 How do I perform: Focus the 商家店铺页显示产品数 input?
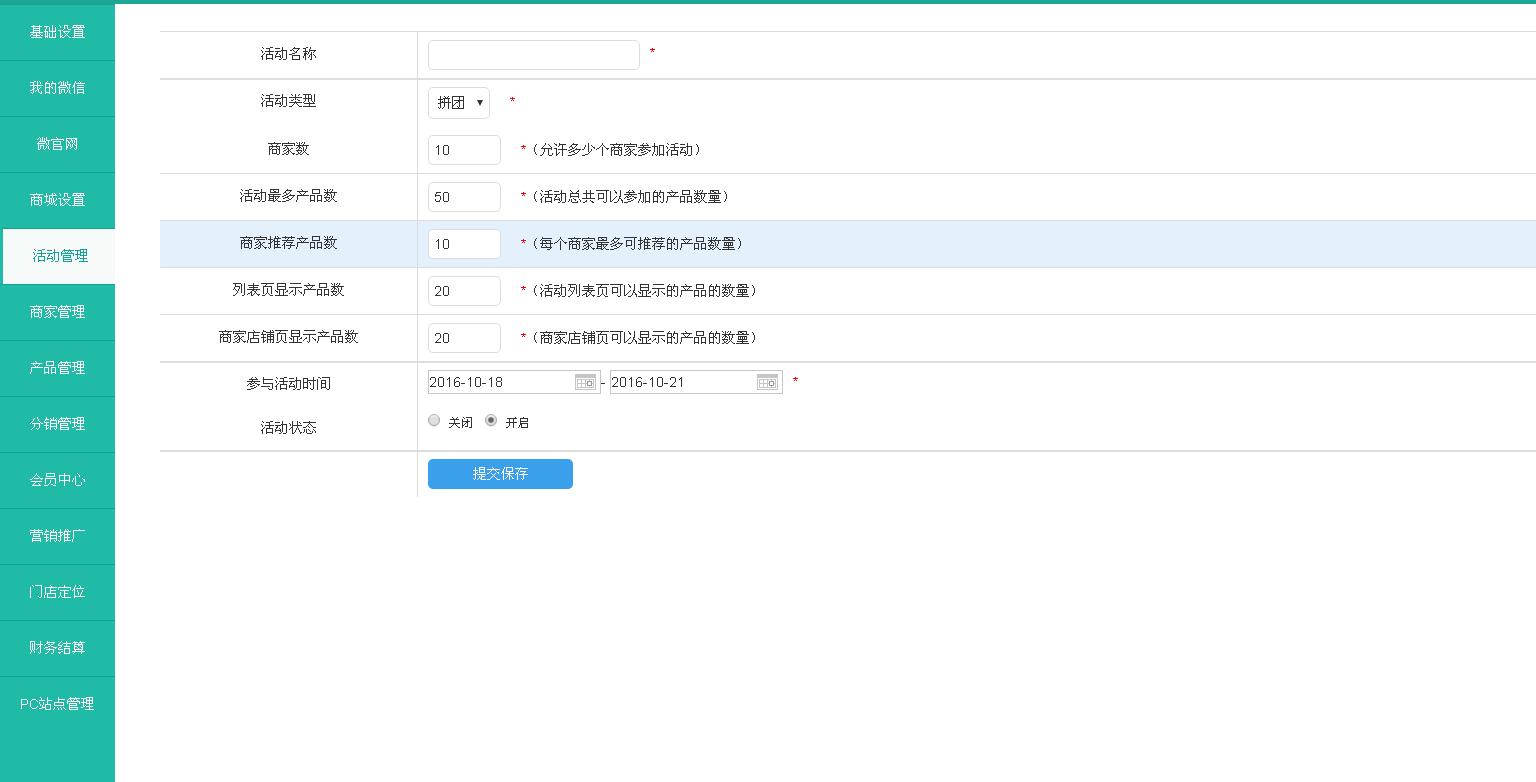click(x=464, y=338)
